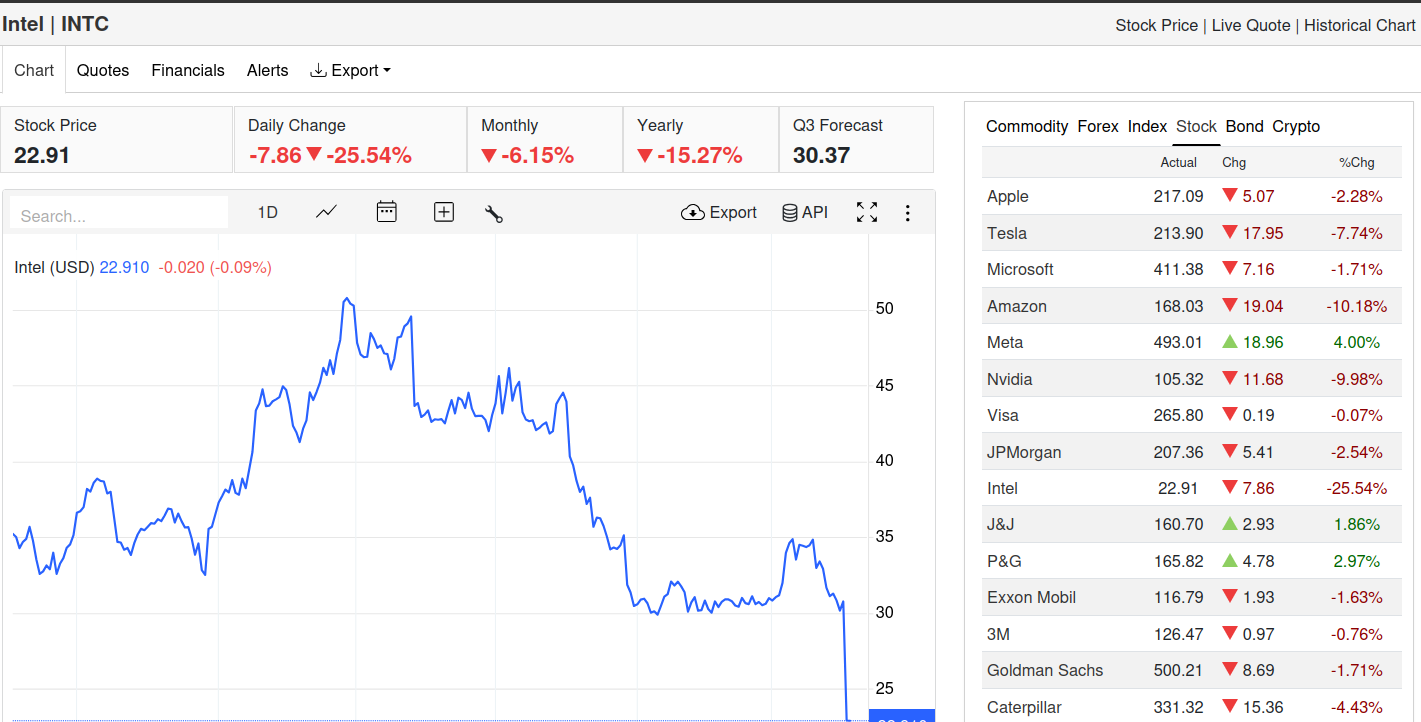Click the Live Quote header link
The height and width of the screenshot is (722, 1421).
coord(1251,25)
